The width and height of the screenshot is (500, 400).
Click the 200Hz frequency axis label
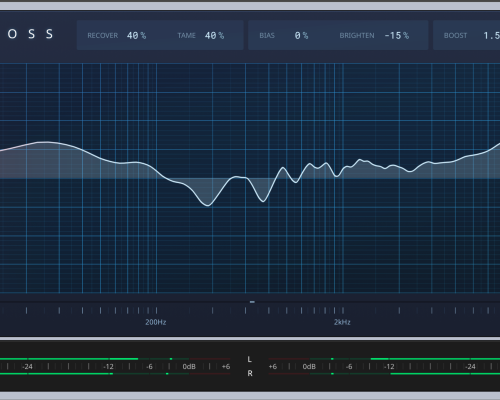tap(156, 322)
